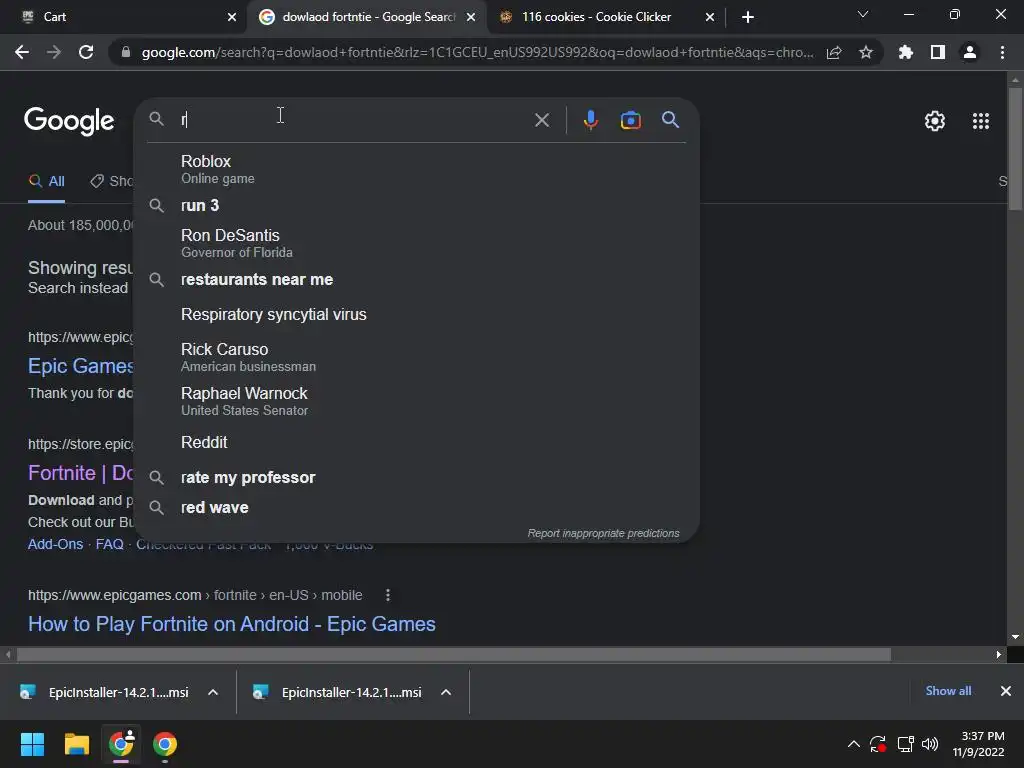Open the Extensions puzzle icon
This screenshot has width=1024, height=768.
[906, 52]
